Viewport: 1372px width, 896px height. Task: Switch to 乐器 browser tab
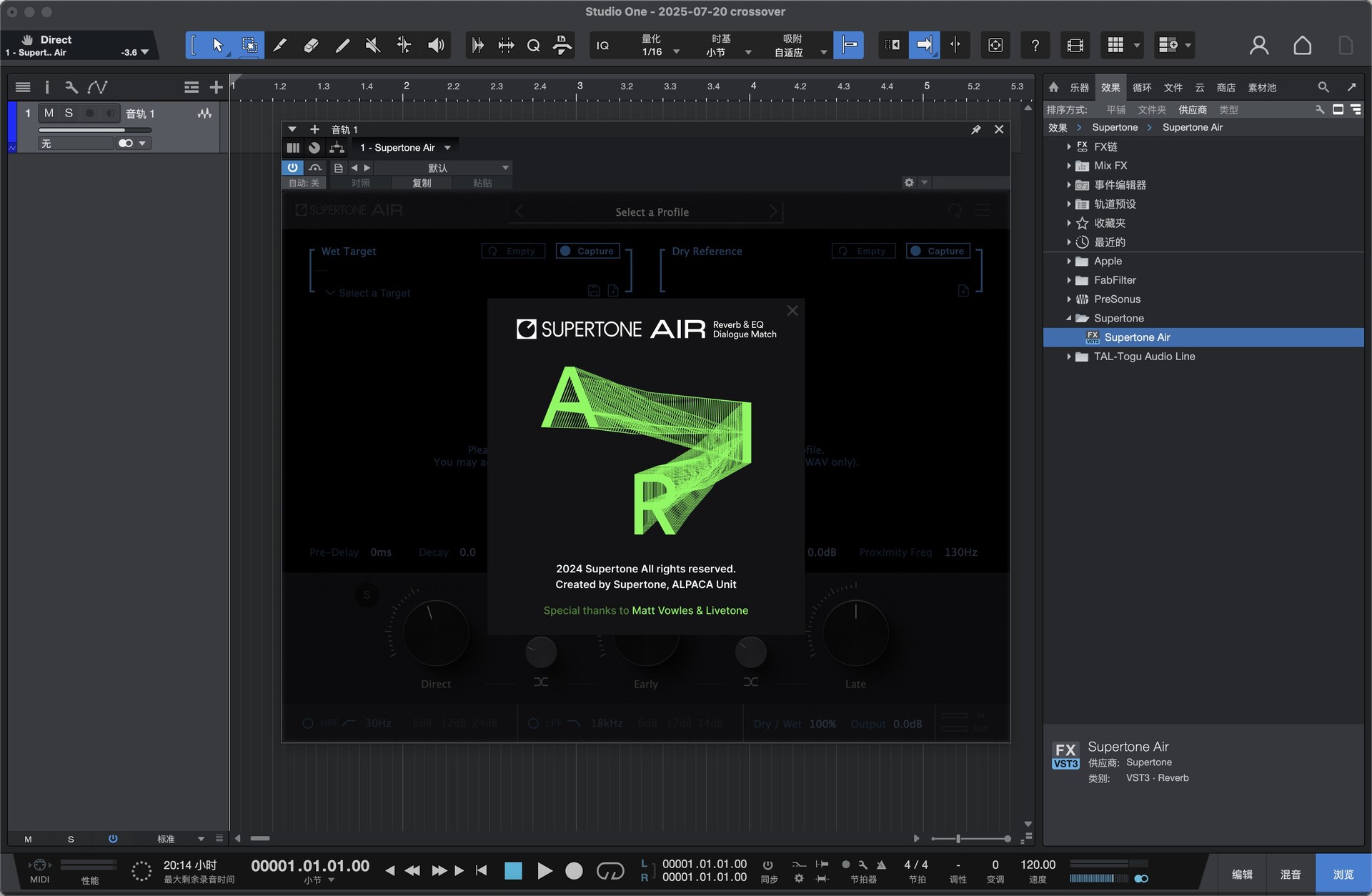pos(1079,87)
